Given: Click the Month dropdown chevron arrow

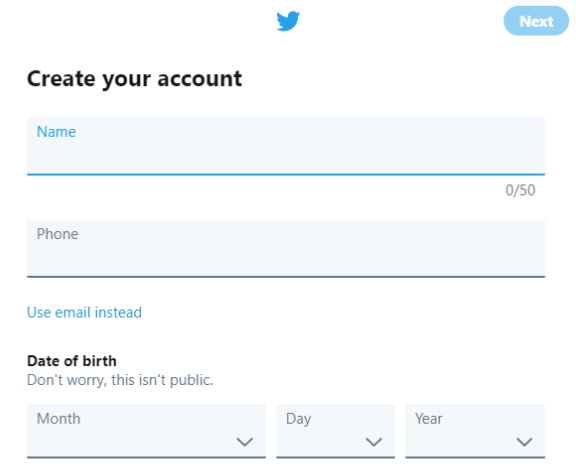Looking at the screenshot, I should pos(245,442).
